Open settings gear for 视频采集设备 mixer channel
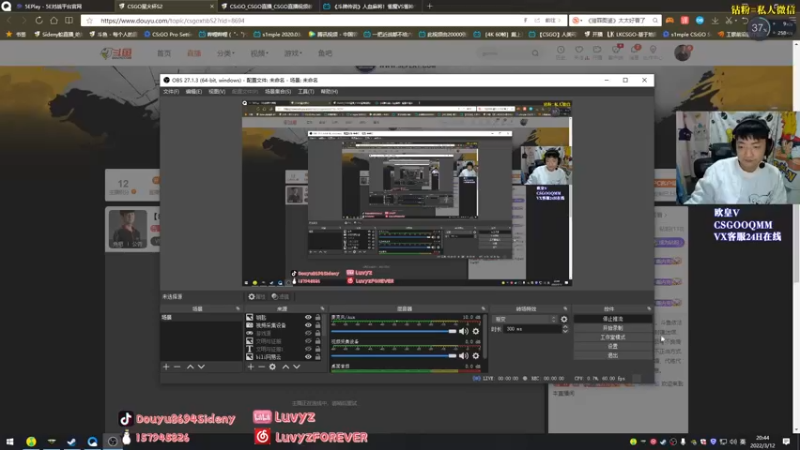800x450 pixels. pyautogui.click(x=476, y=356)
